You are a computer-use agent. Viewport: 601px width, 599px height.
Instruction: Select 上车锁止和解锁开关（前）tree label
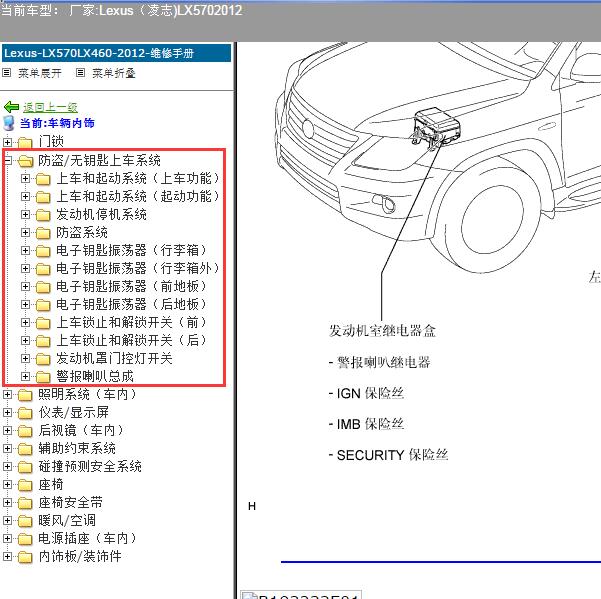click(x=132, y=322)
